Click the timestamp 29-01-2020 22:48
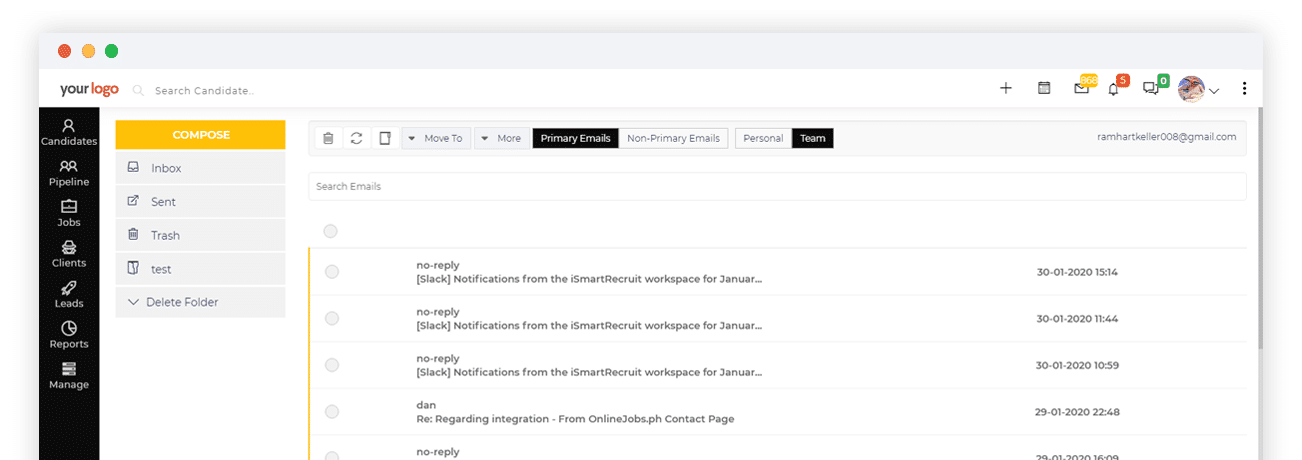Image resolution: width=1302 pixels, height=460 pixels. (x=1077, y=412)
